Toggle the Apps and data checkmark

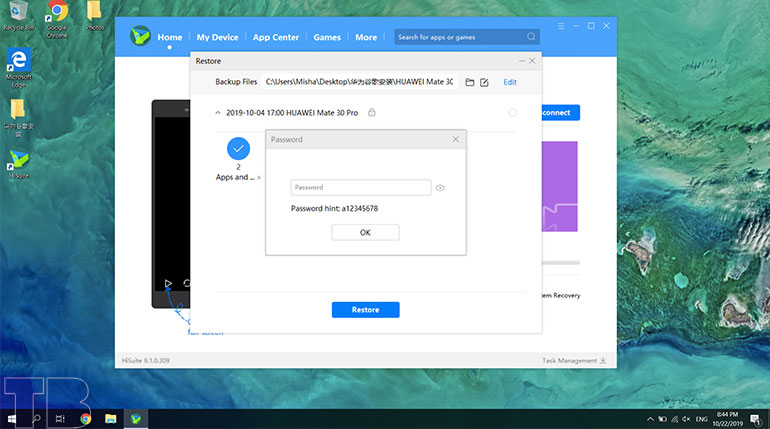coord(238,148)
